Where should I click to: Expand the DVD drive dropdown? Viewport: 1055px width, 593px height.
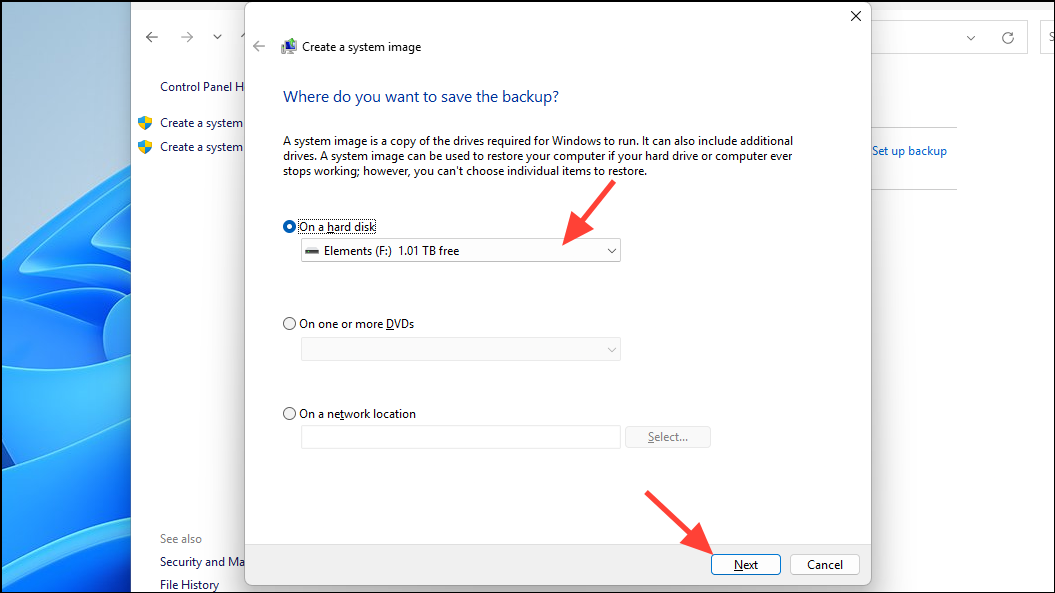[x=611, y=349]
